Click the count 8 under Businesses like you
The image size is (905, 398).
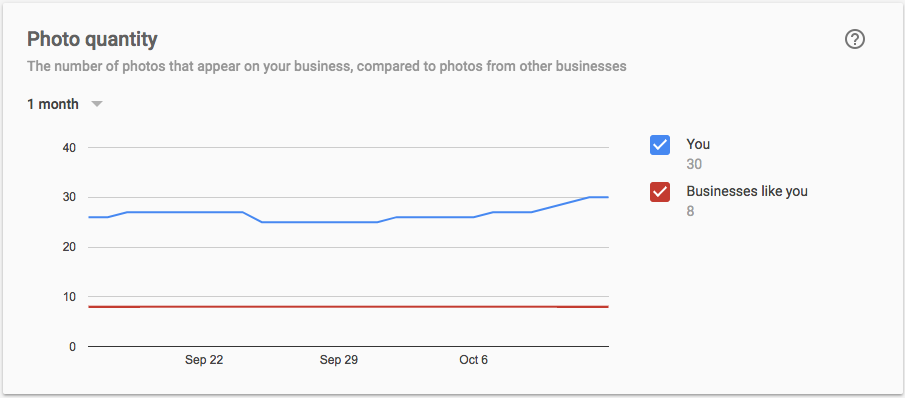pyautogui.click(x=690, y=212)
